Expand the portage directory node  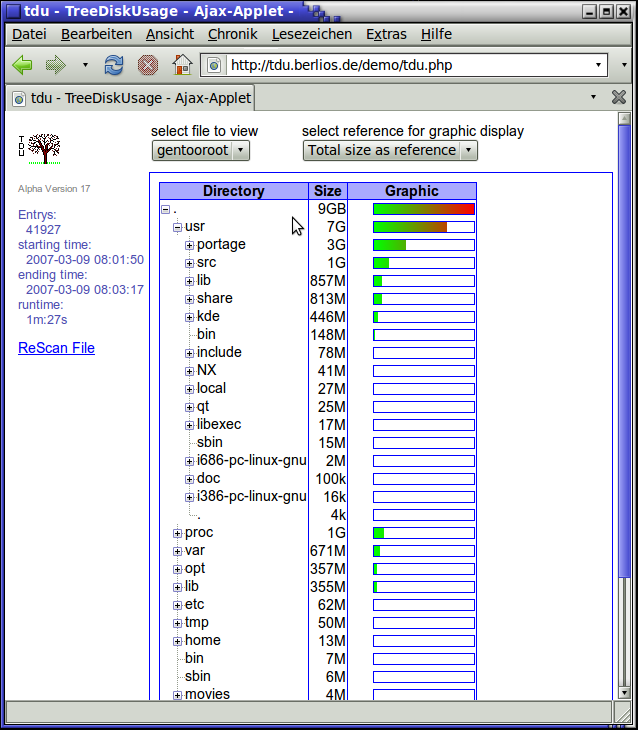click(x=189, y=245)
